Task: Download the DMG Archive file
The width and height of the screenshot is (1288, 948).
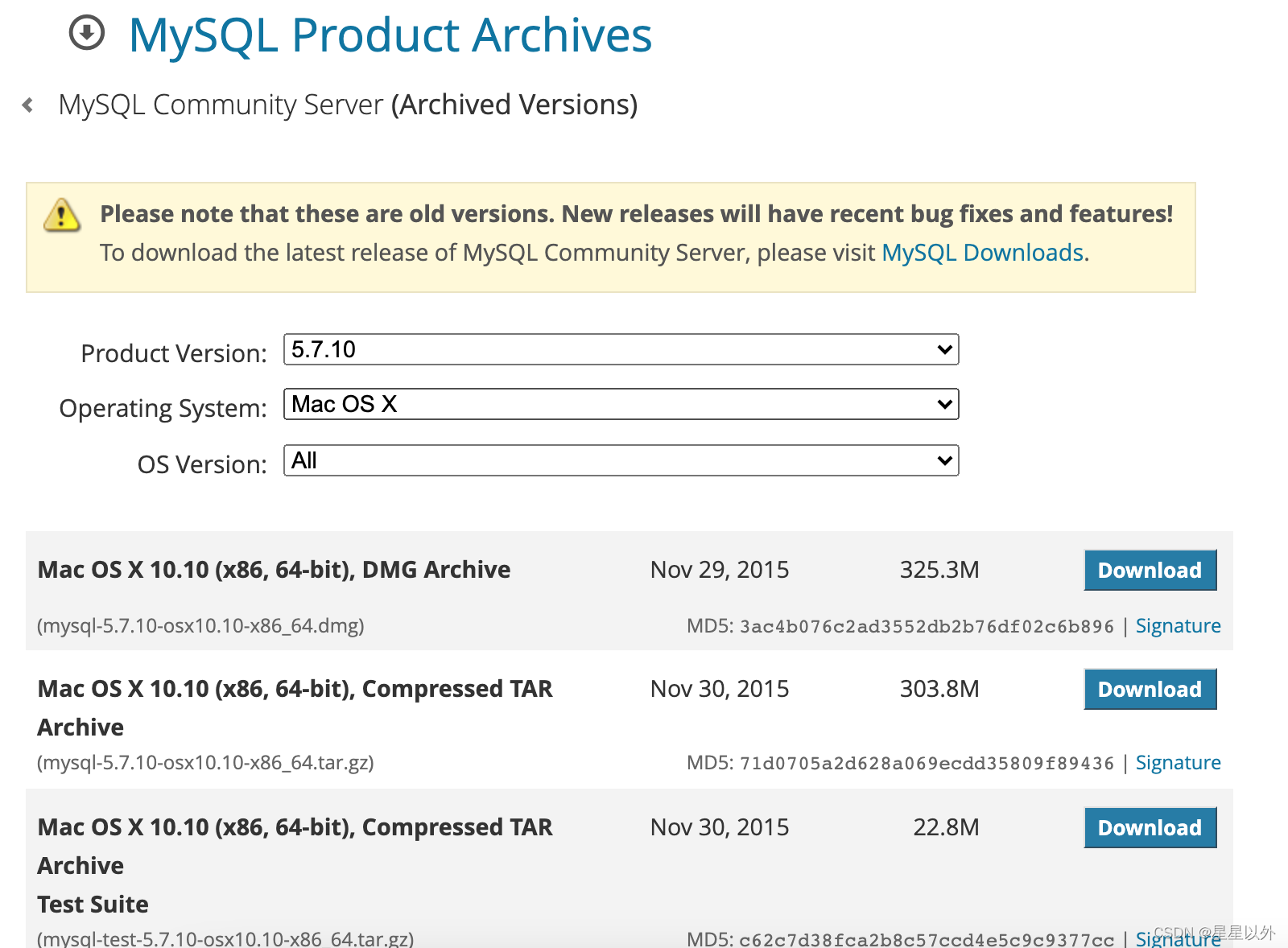Action: [x=1150, y=570]
